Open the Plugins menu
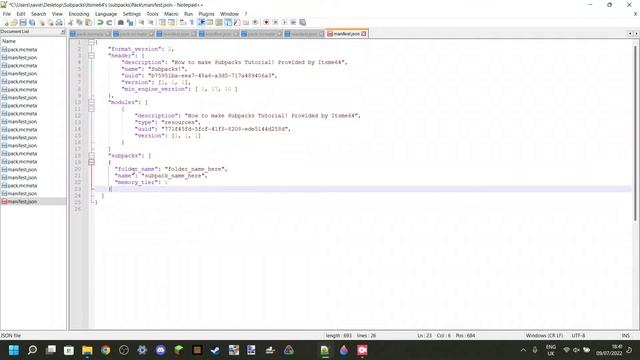Viewport: 640px width, 360px height. [x=206, y=14]
